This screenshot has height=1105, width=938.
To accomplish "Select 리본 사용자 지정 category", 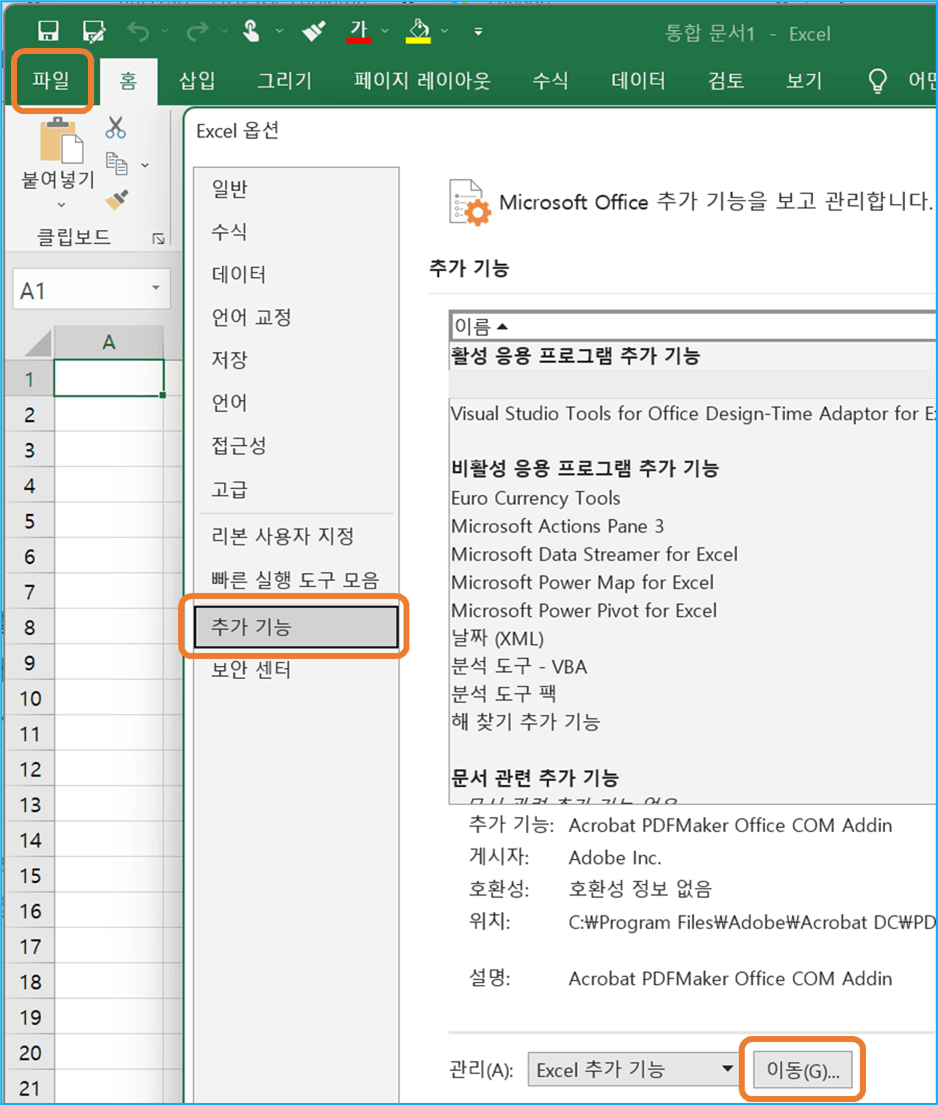I will [x=296, y=536].
